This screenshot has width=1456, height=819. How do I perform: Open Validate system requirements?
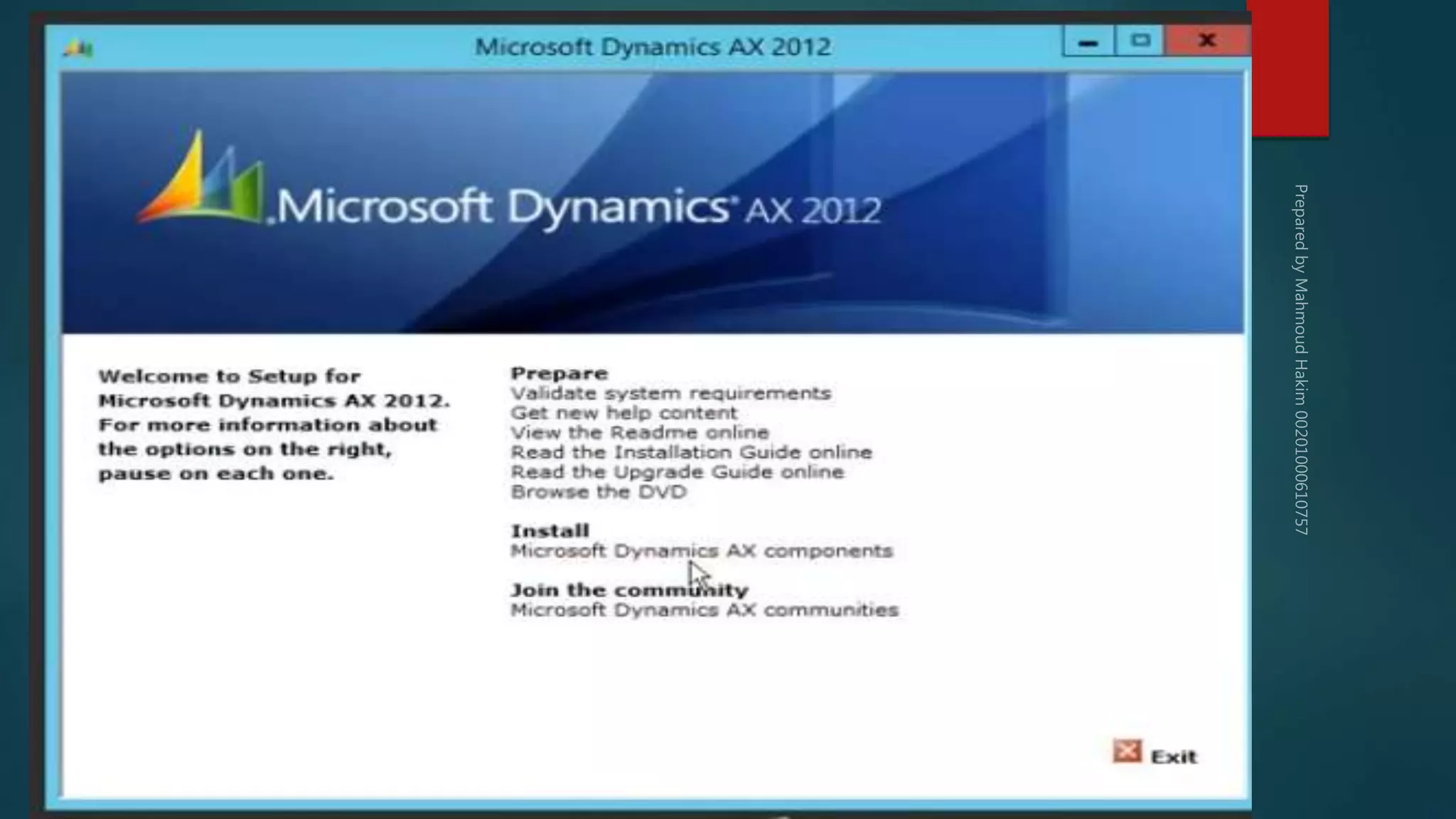[x=670, y=393]
